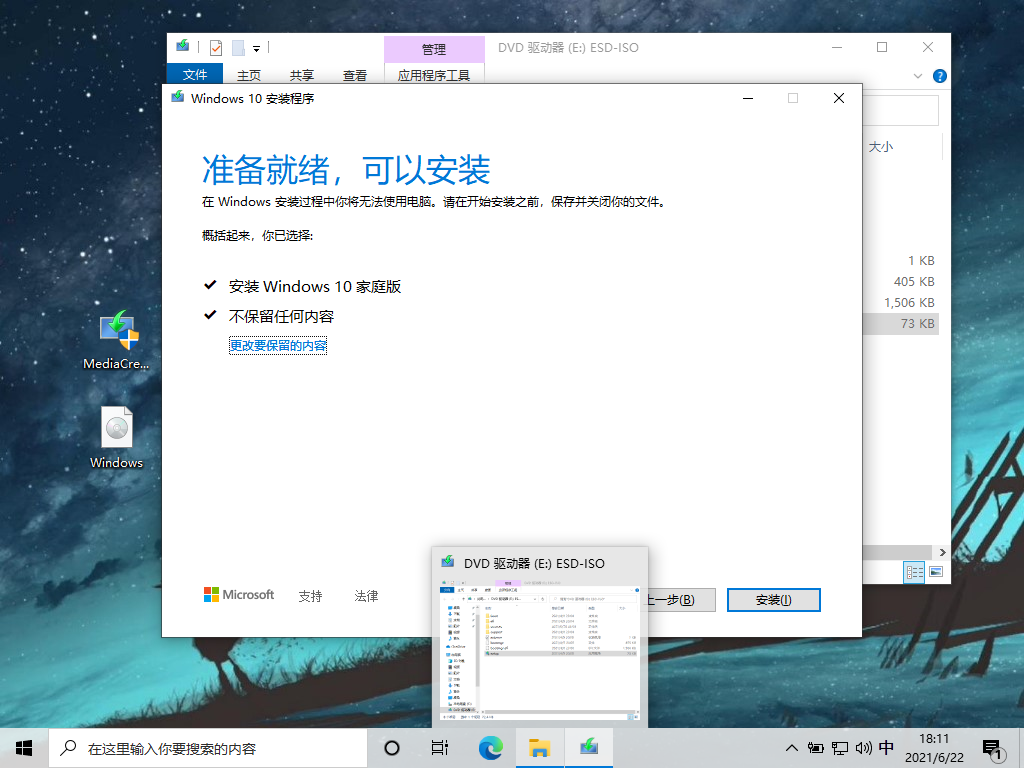Open the Windows Start menu
The height and width of the screenshot is (768, 1024).
(24, 748)
